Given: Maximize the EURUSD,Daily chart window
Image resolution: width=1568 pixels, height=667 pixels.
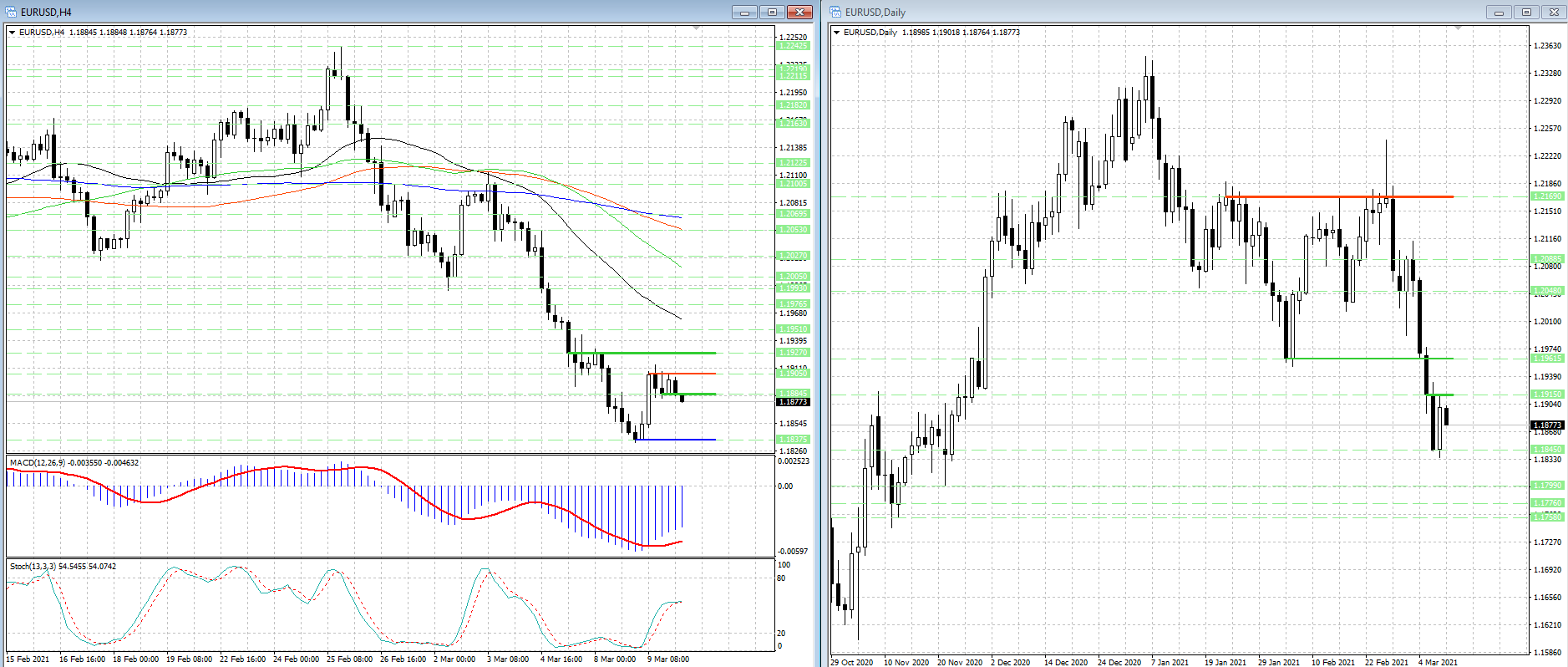Looking at the screenshot, I should tap(1526, 12).
